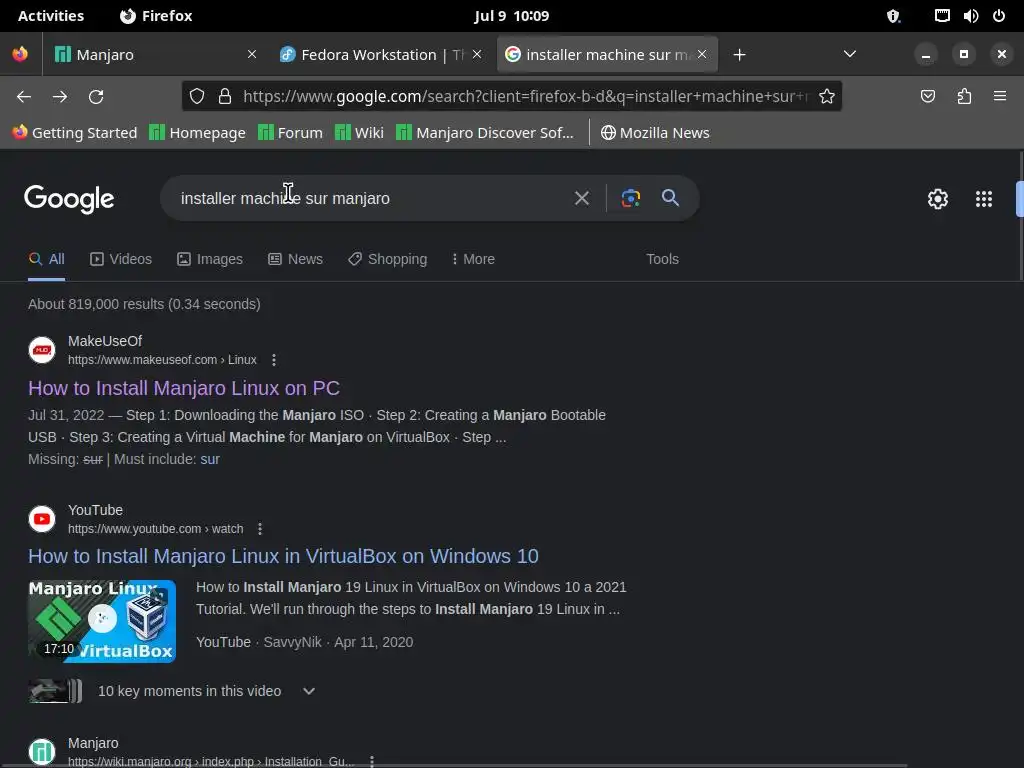Click the 'sur' must include link
Image resolution: width=1024 pixels, height=768 pixels.
pos(210,459)
